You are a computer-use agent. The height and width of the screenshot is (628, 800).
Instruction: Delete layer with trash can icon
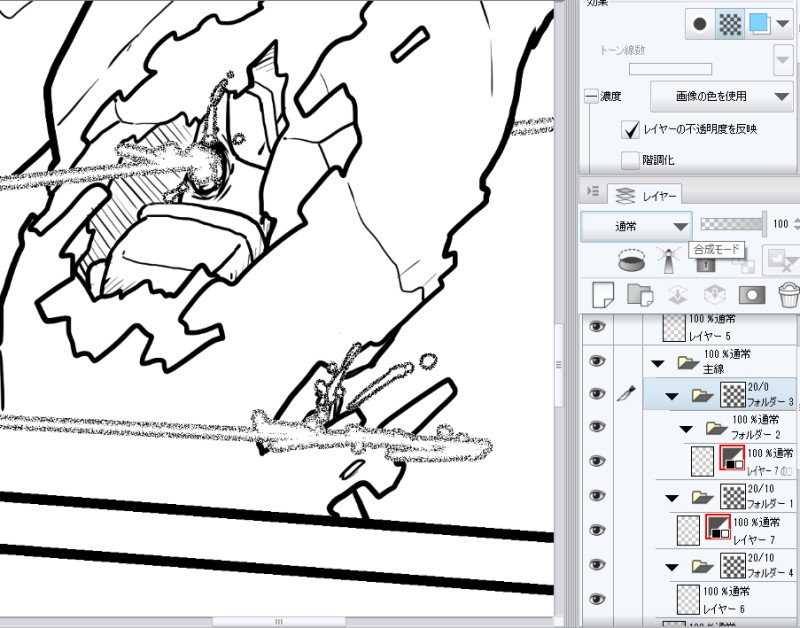(789, 295)
